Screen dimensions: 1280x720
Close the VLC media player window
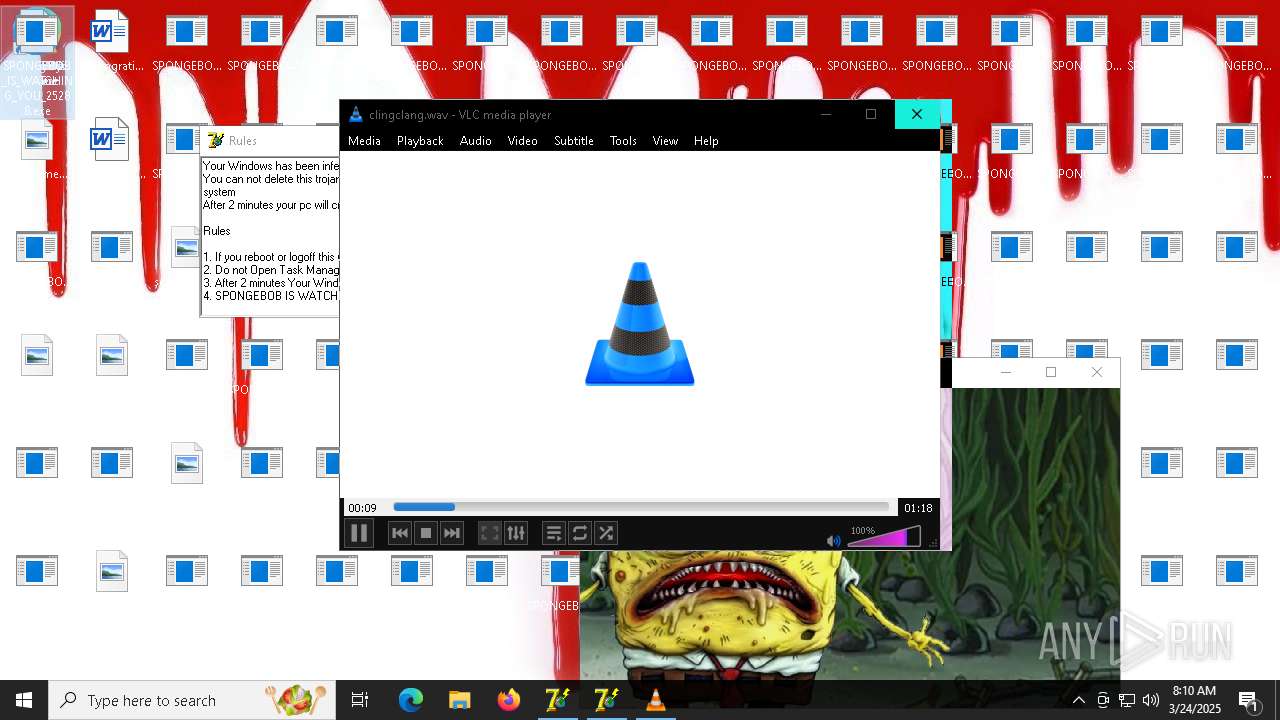[917, 114]
